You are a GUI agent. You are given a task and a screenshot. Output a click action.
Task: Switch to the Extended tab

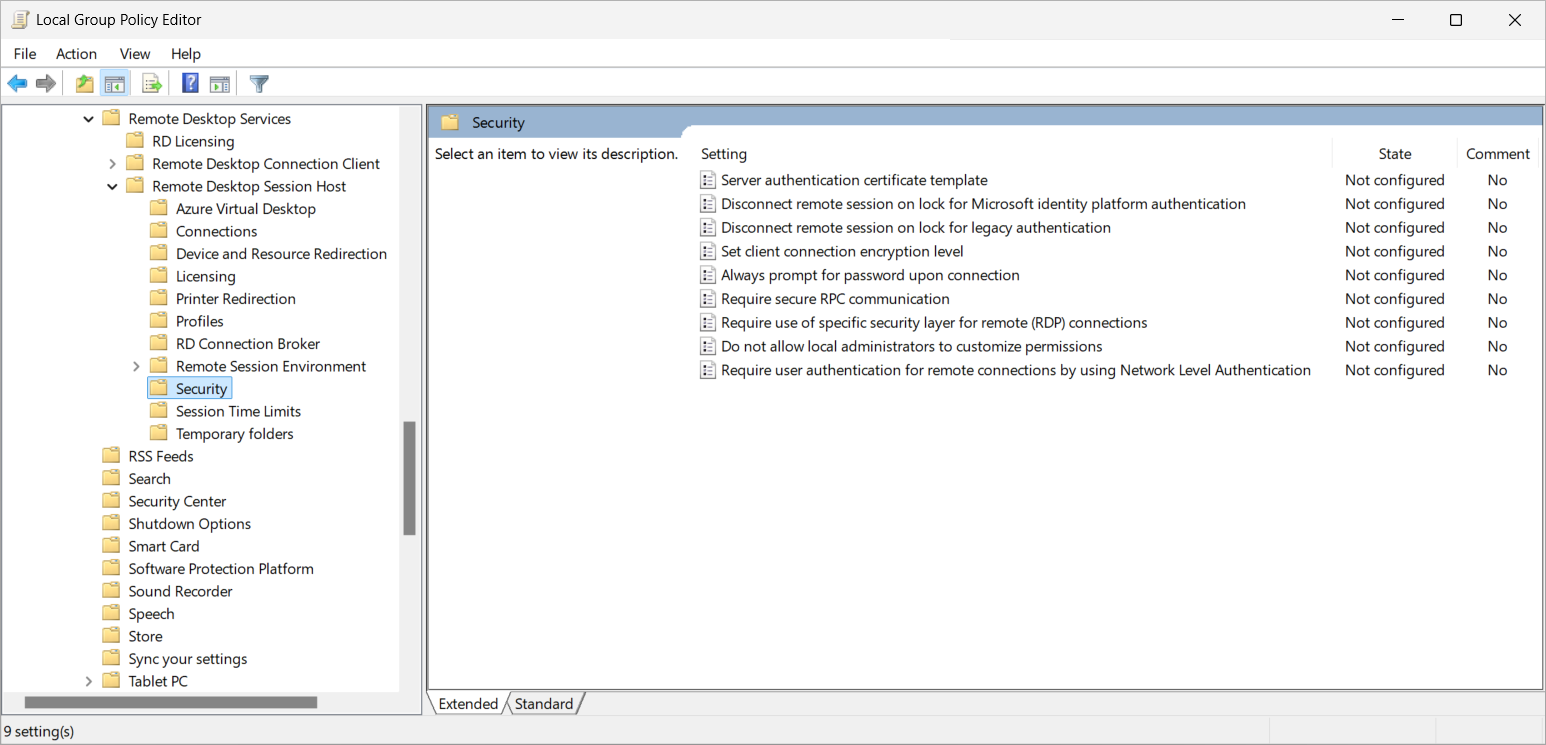click(x=468, y=704)
